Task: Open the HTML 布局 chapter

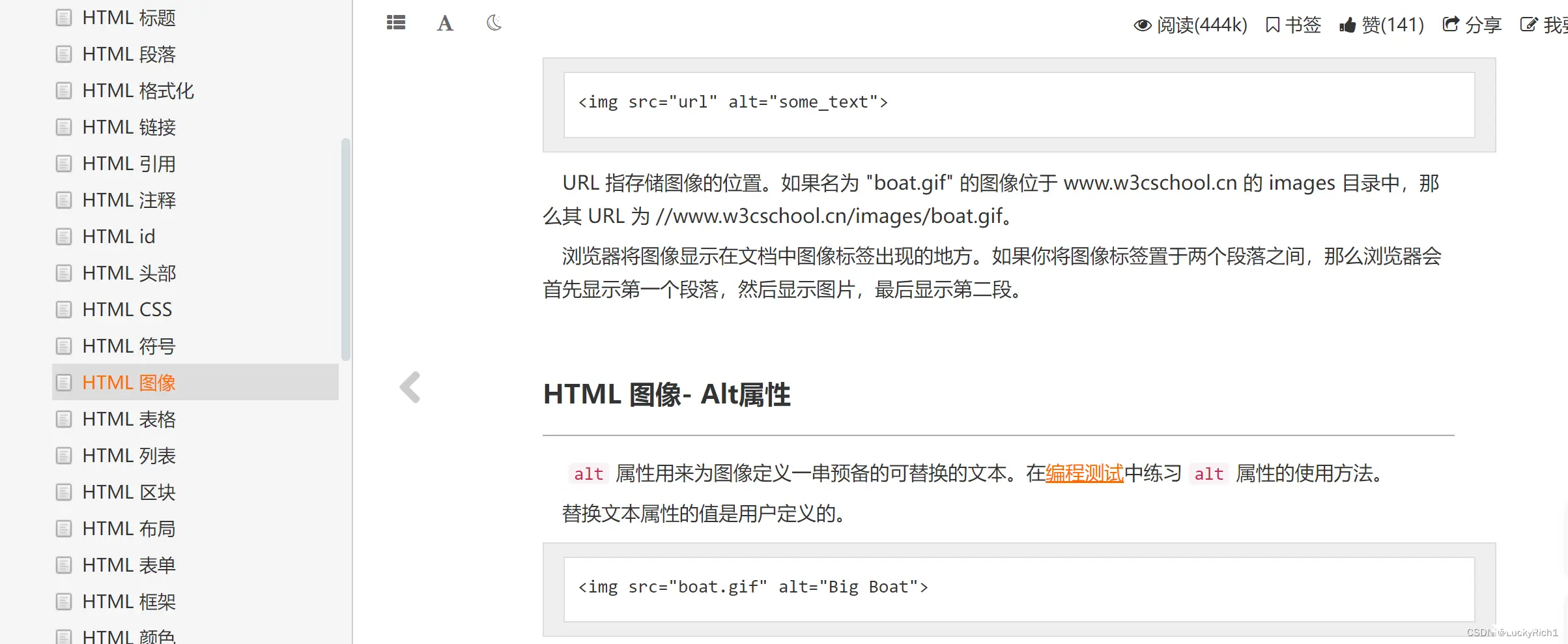Action: [x=129, y=529]
